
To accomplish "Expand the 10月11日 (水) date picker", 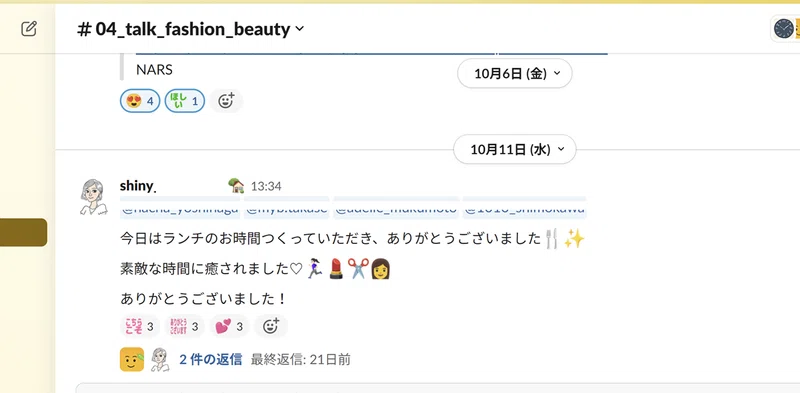I will click(x=515, y=149).
